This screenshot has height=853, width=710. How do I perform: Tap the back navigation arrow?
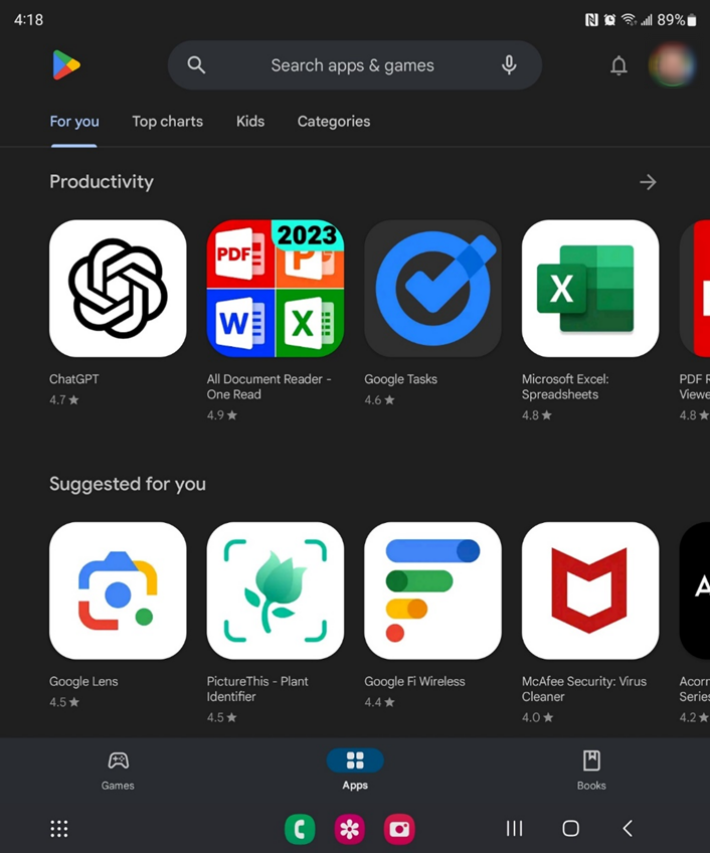(x=627, y=829)
